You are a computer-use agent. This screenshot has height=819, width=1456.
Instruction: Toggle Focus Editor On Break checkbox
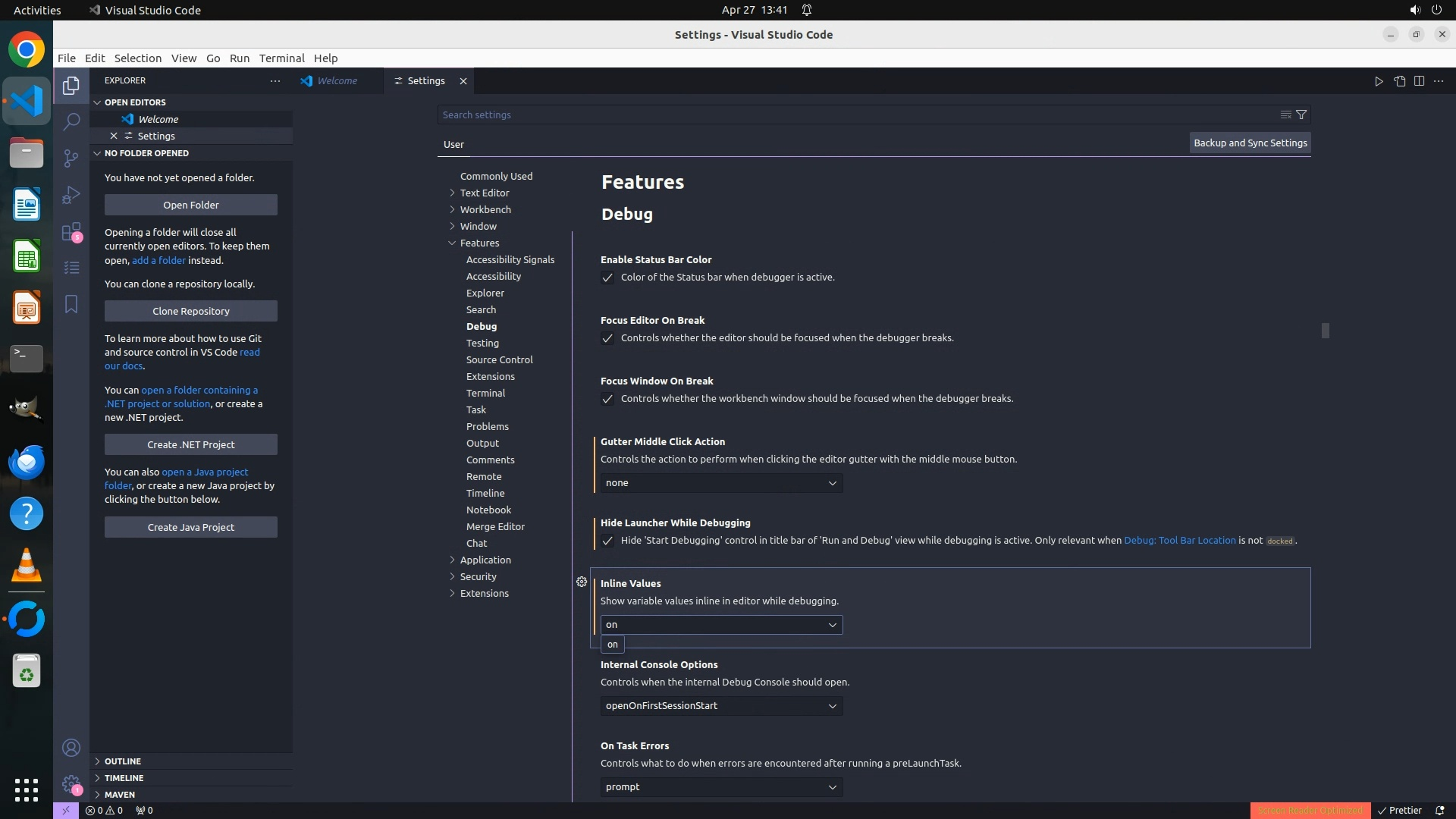(607, 338)
